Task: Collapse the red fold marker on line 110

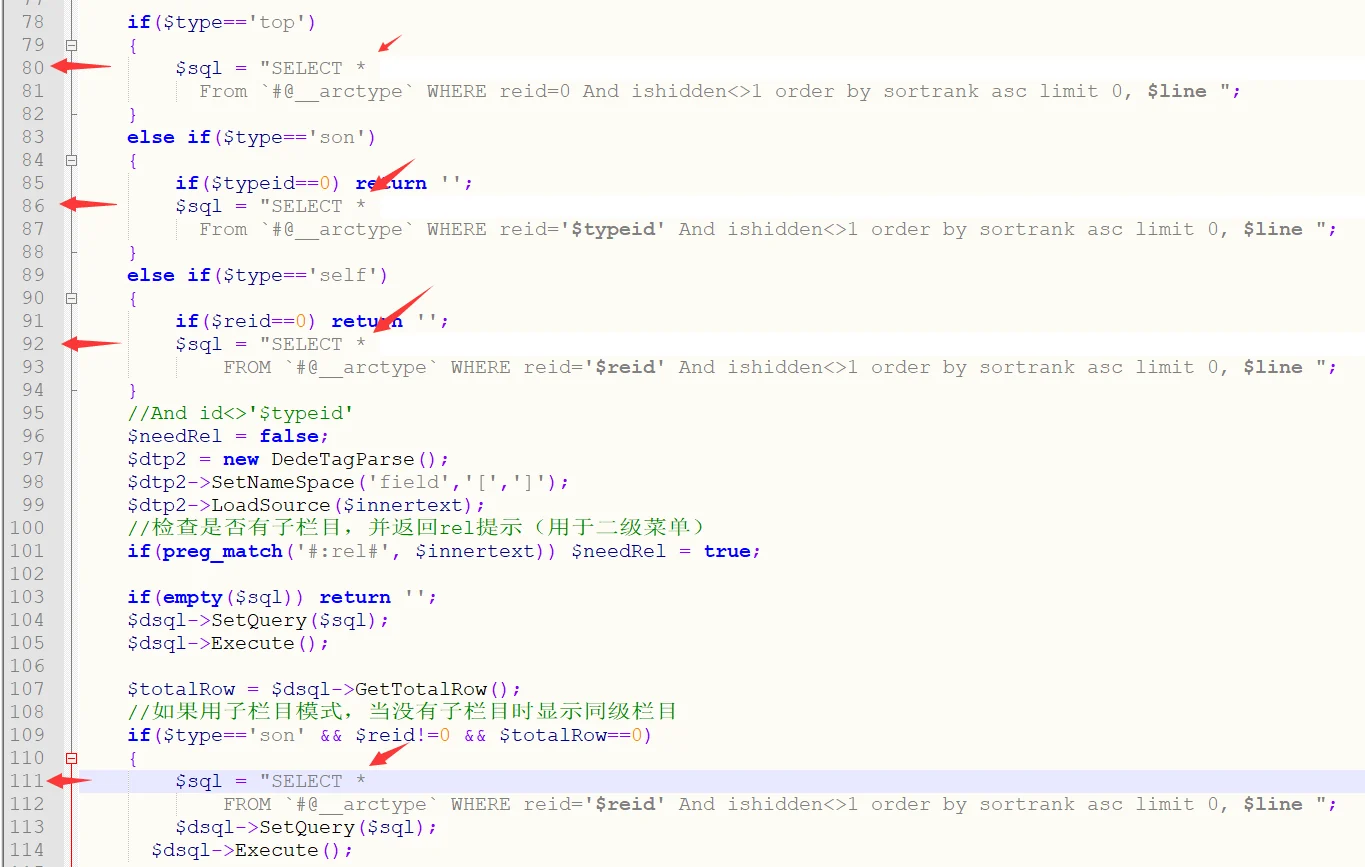Action: (x=71, y=758)
